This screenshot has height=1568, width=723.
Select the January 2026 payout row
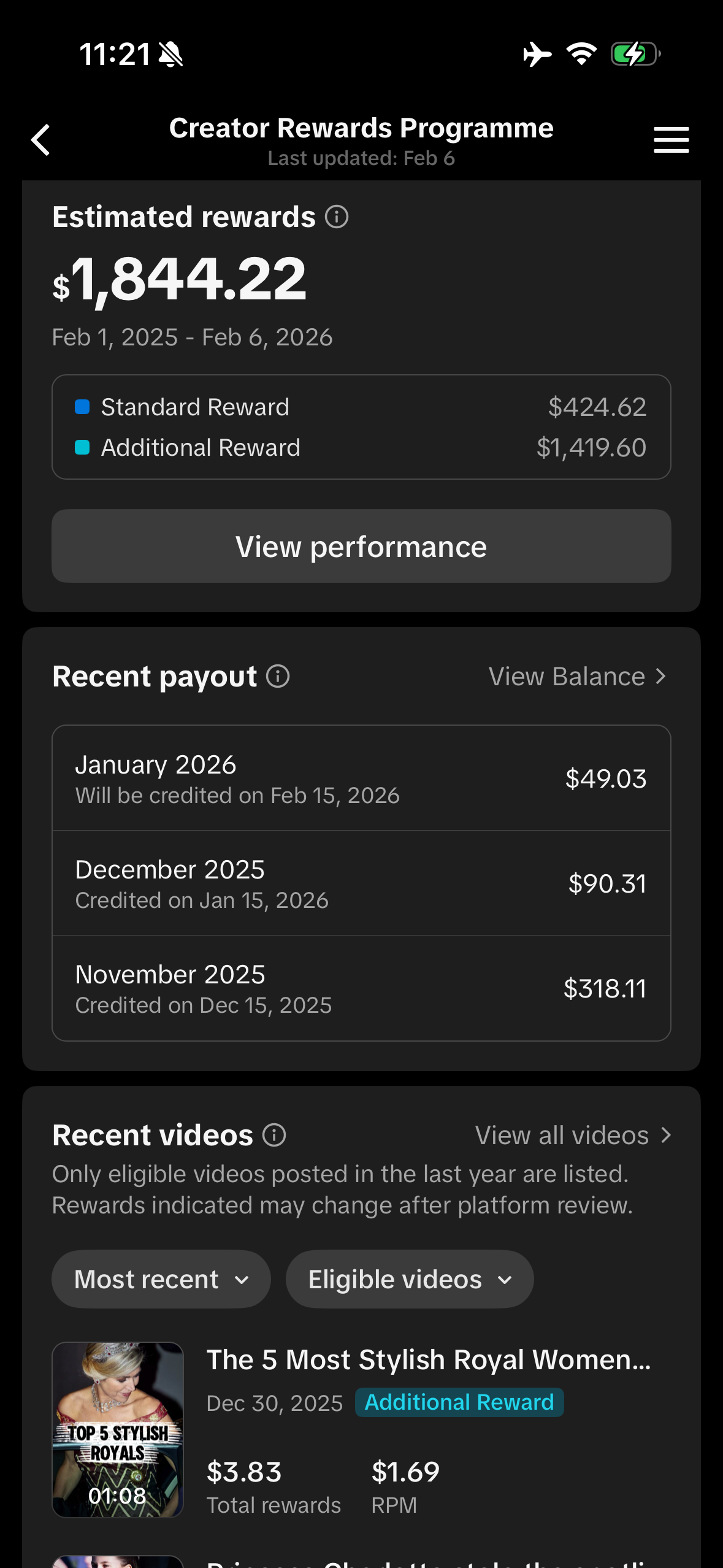tap(361, 778)
